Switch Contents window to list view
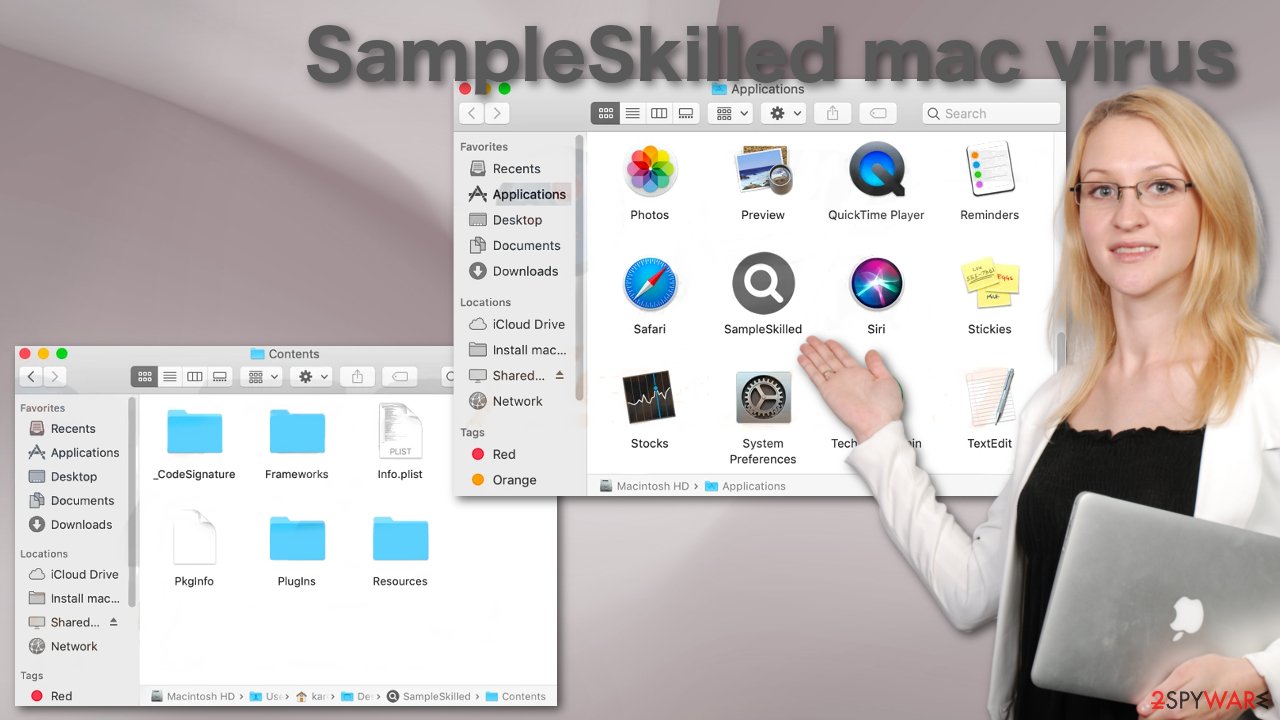Screen dimensions: 1280x720 pos(170,377)
